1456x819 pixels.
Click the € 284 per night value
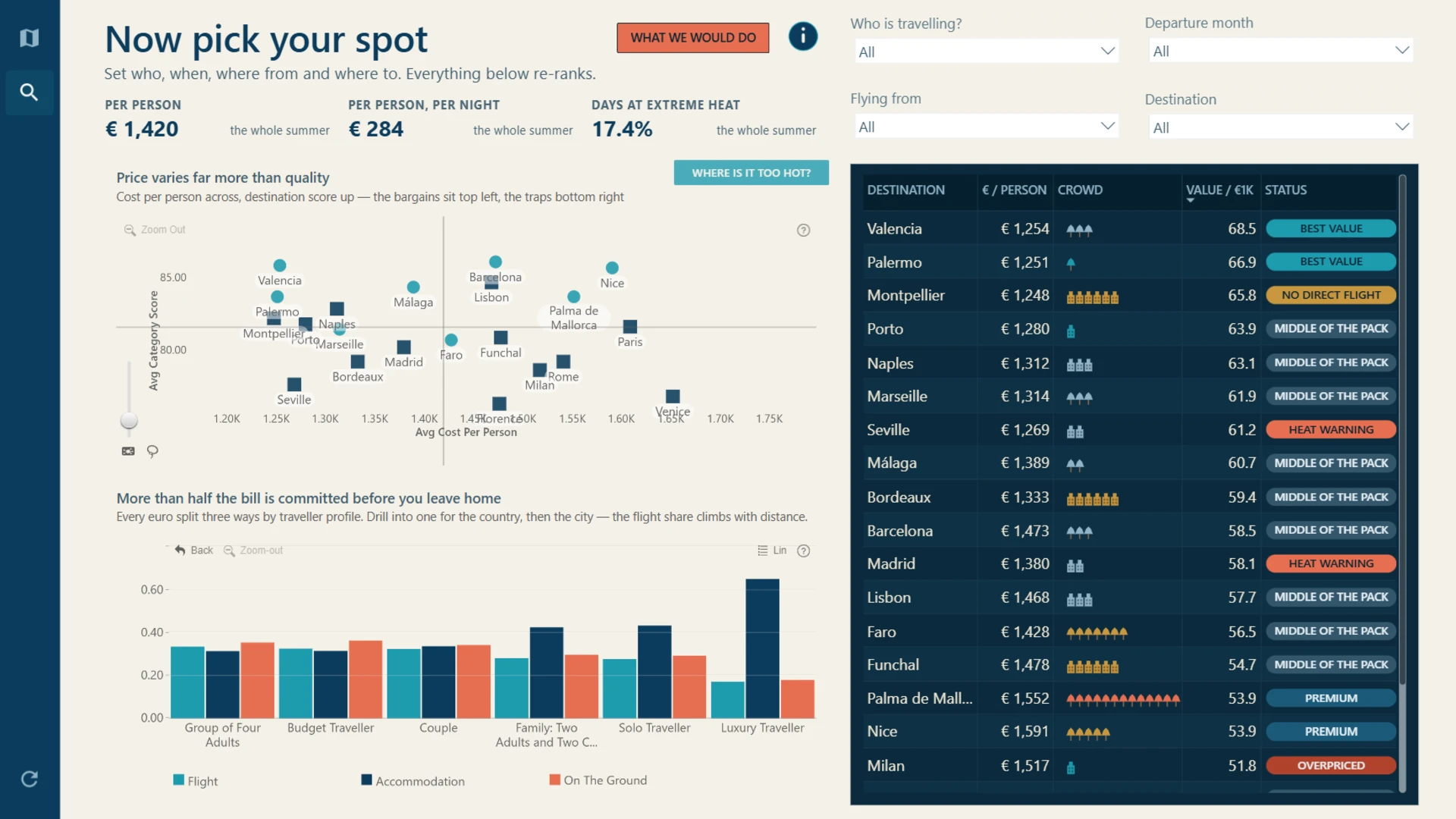pos(376,130)
